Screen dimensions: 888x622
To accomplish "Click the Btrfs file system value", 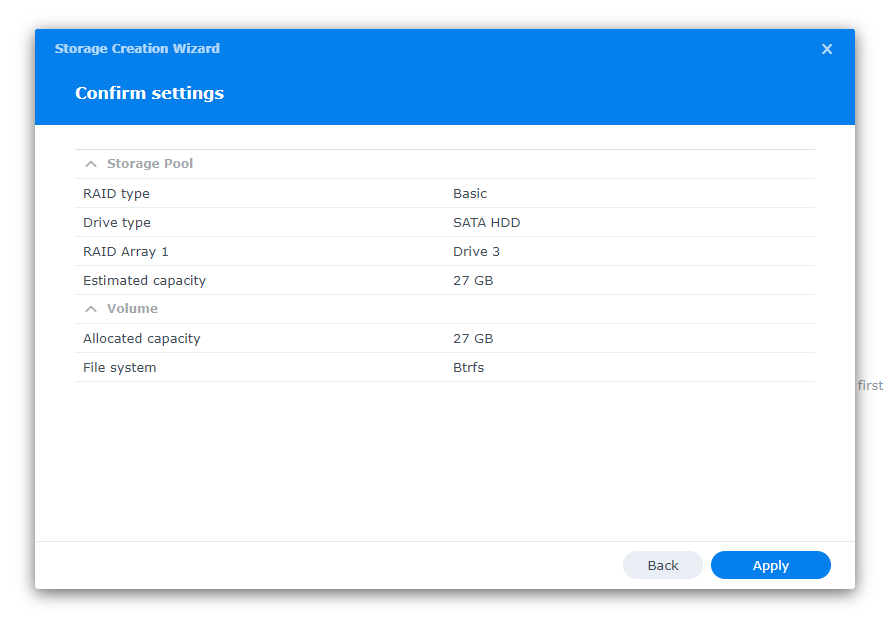I will pos(468,367).
